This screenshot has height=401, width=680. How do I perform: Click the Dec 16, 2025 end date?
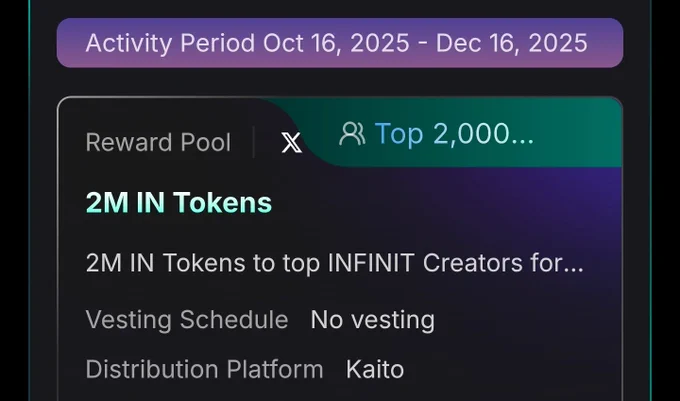pos(512,43)
